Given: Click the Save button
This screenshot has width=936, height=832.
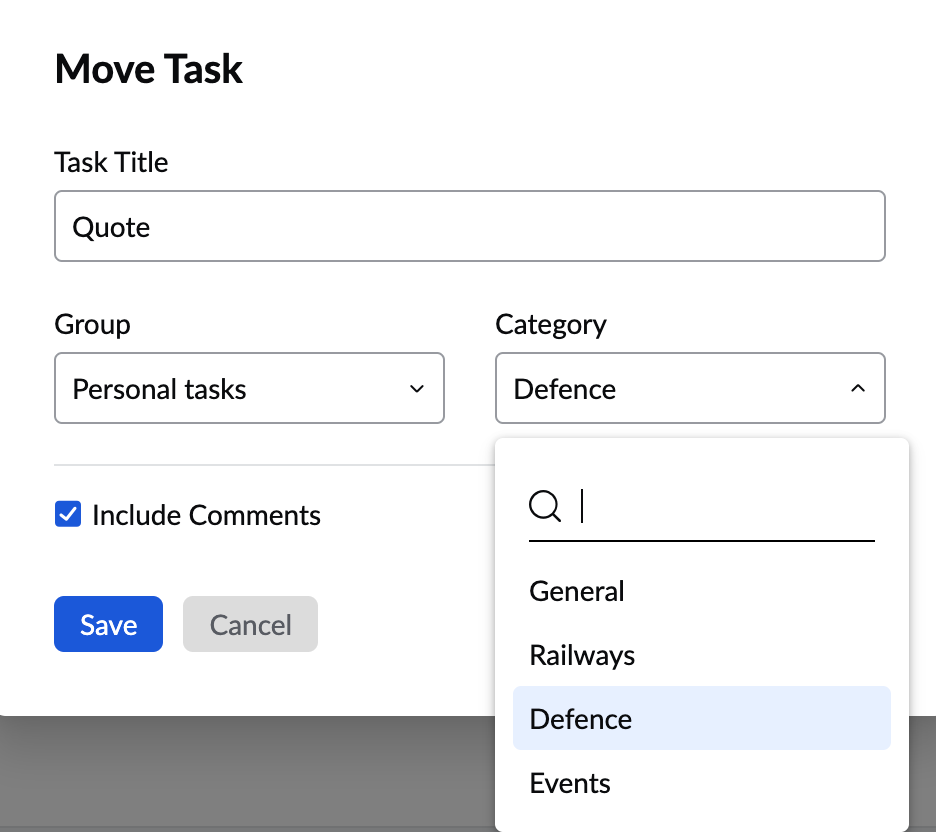Looking at the screenshot, I should click(108, 624).
